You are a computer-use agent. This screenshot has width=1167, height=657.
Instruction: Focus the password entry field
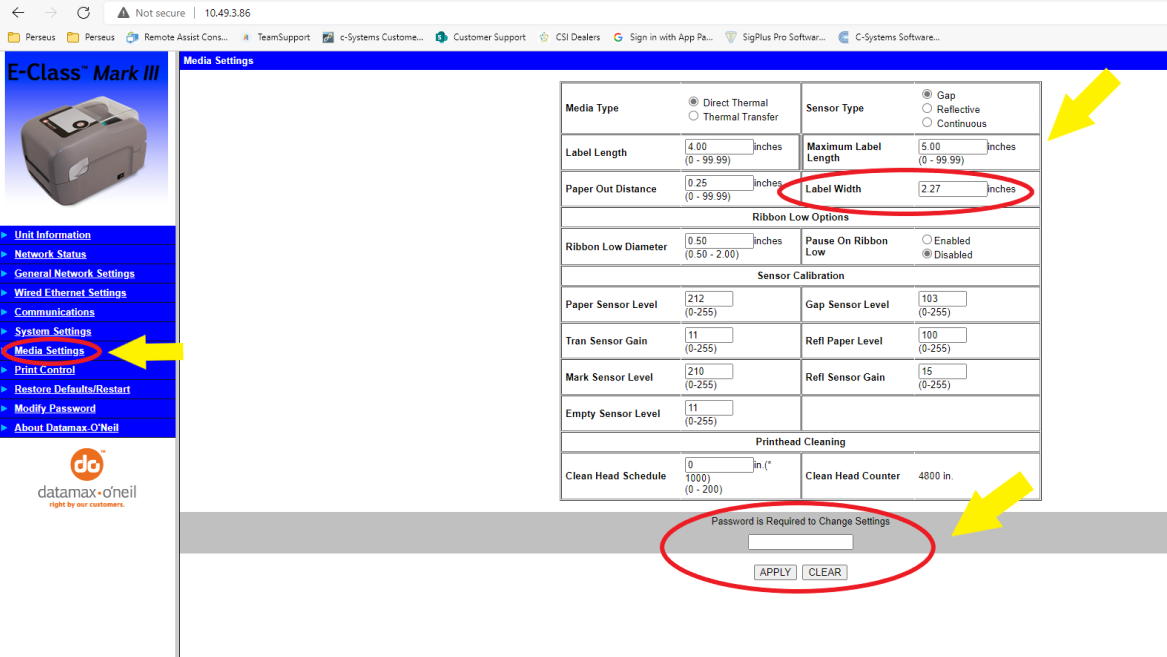point(800,542)
